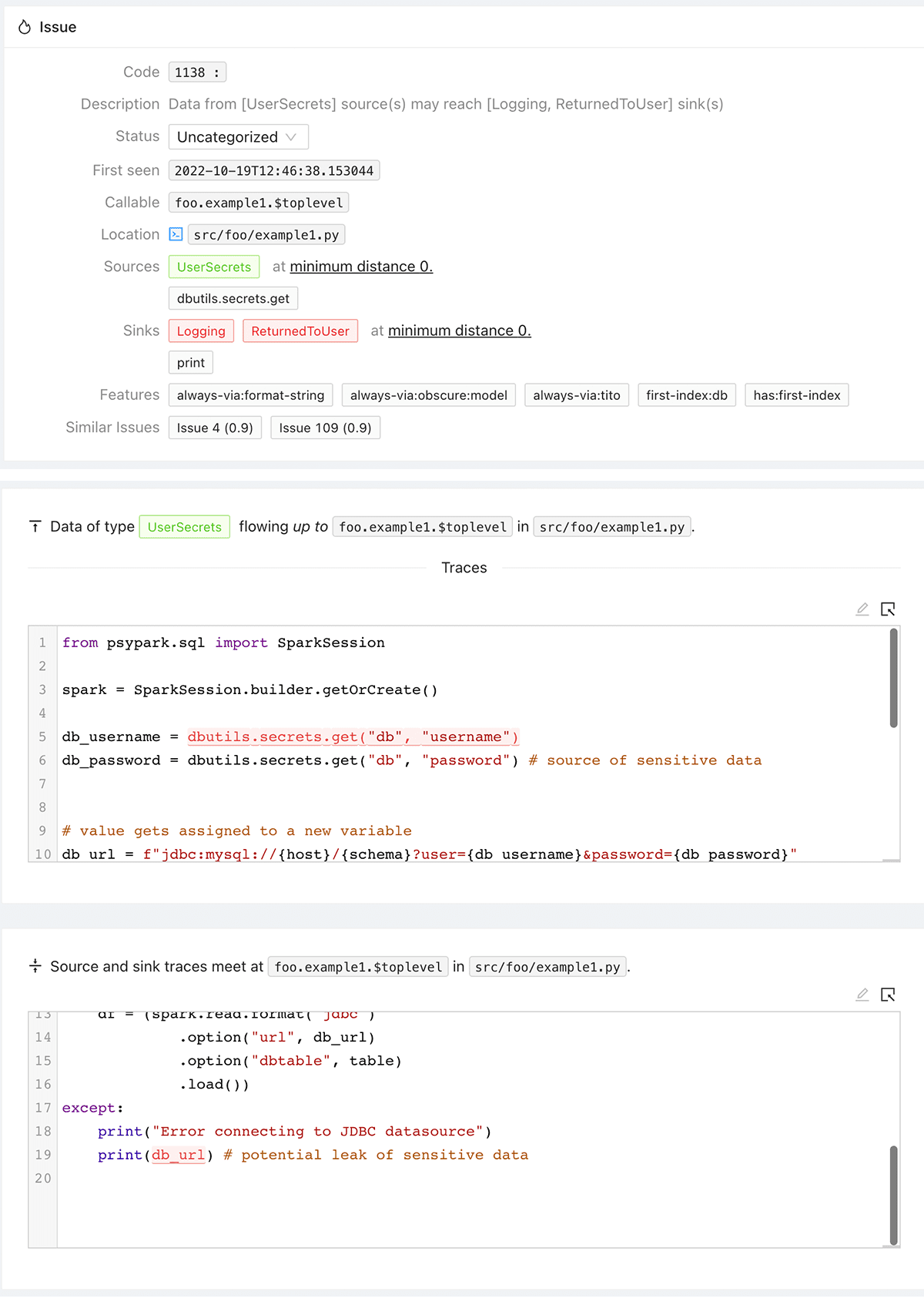Open the sources minimum distance 0 link
This screenshot has width=924, height=1312.
tap(361, 267)
